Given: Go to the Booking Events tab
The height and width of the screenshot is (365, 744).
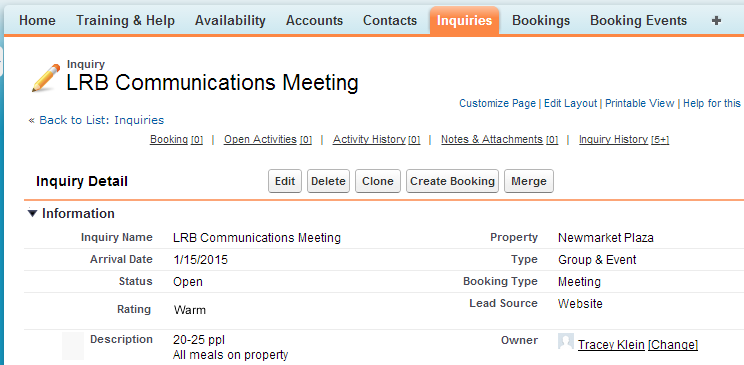Looking at the screenshot, I should [638, 20].
